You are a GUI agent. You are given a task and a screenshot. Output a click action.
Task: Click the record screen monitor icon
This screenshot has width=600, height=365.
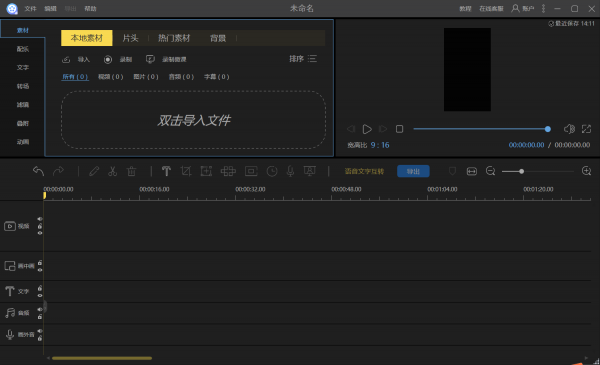click(150, 59)
